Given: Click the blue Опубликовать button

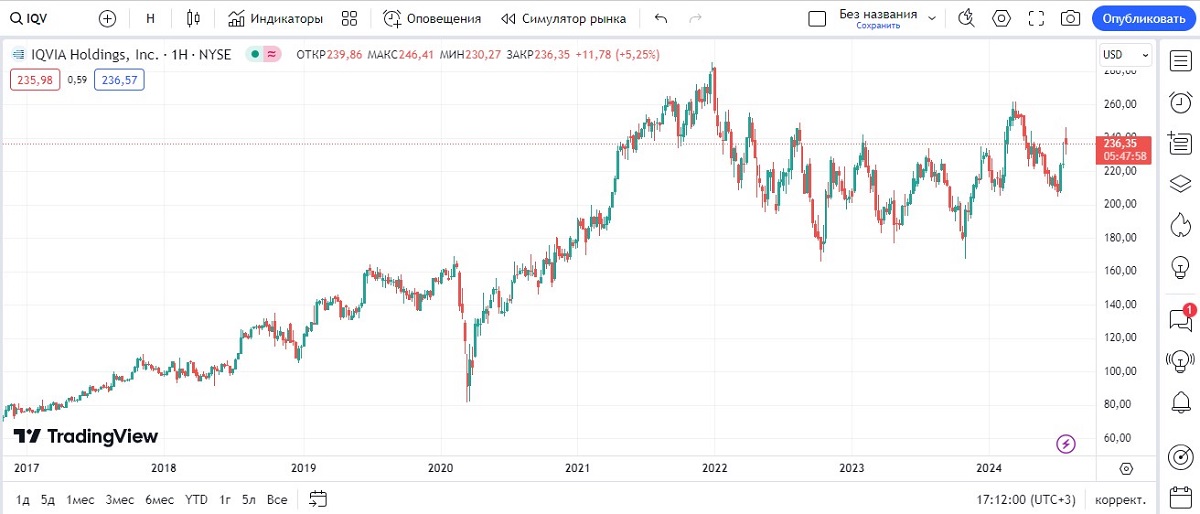Looking at the screenshot, I should [x=1144, y=18].
